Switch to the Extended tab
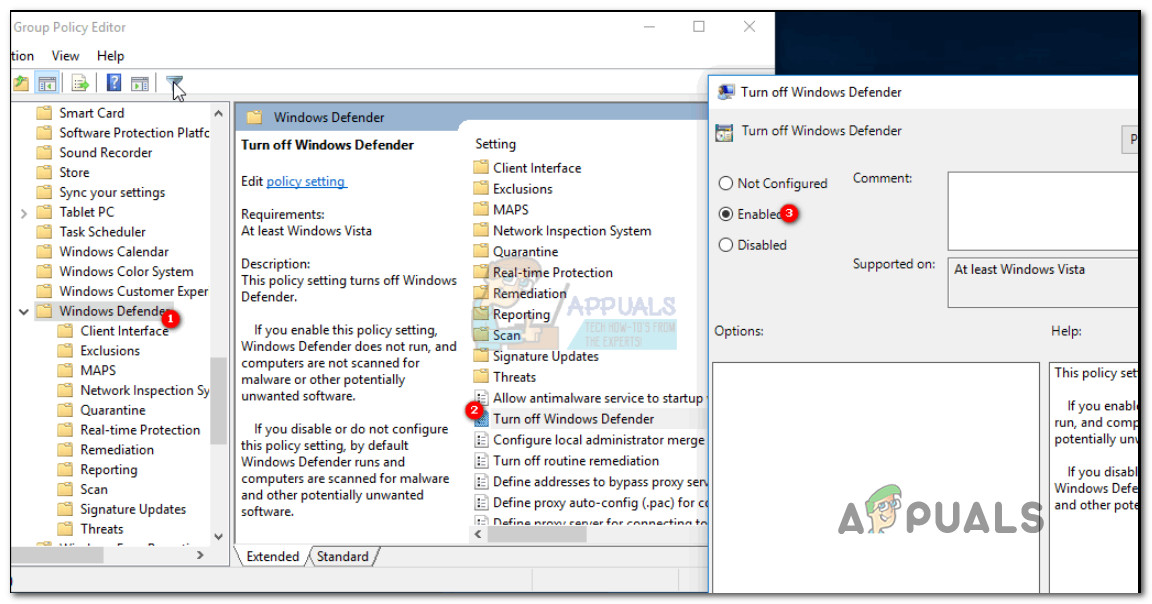The width and height of the screenshot is (1152, 604). (273, 556)
